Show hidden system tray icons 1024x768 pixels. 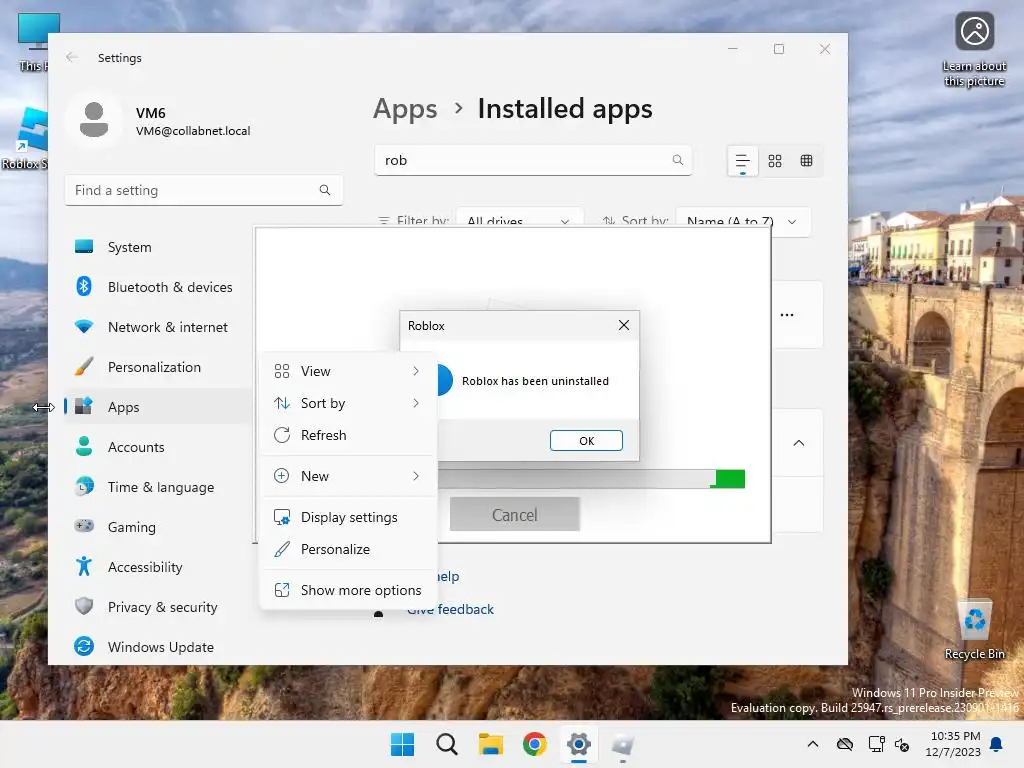[812, 744]
